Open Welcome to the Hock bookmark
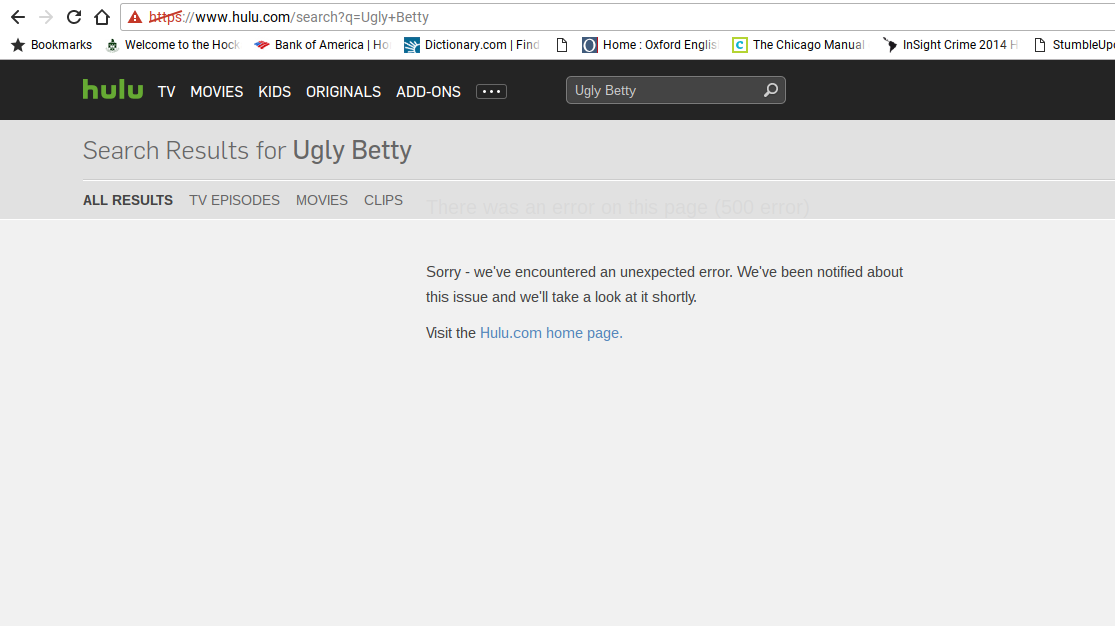Screen dimensions: 1115x626 [x=172, y=45]
